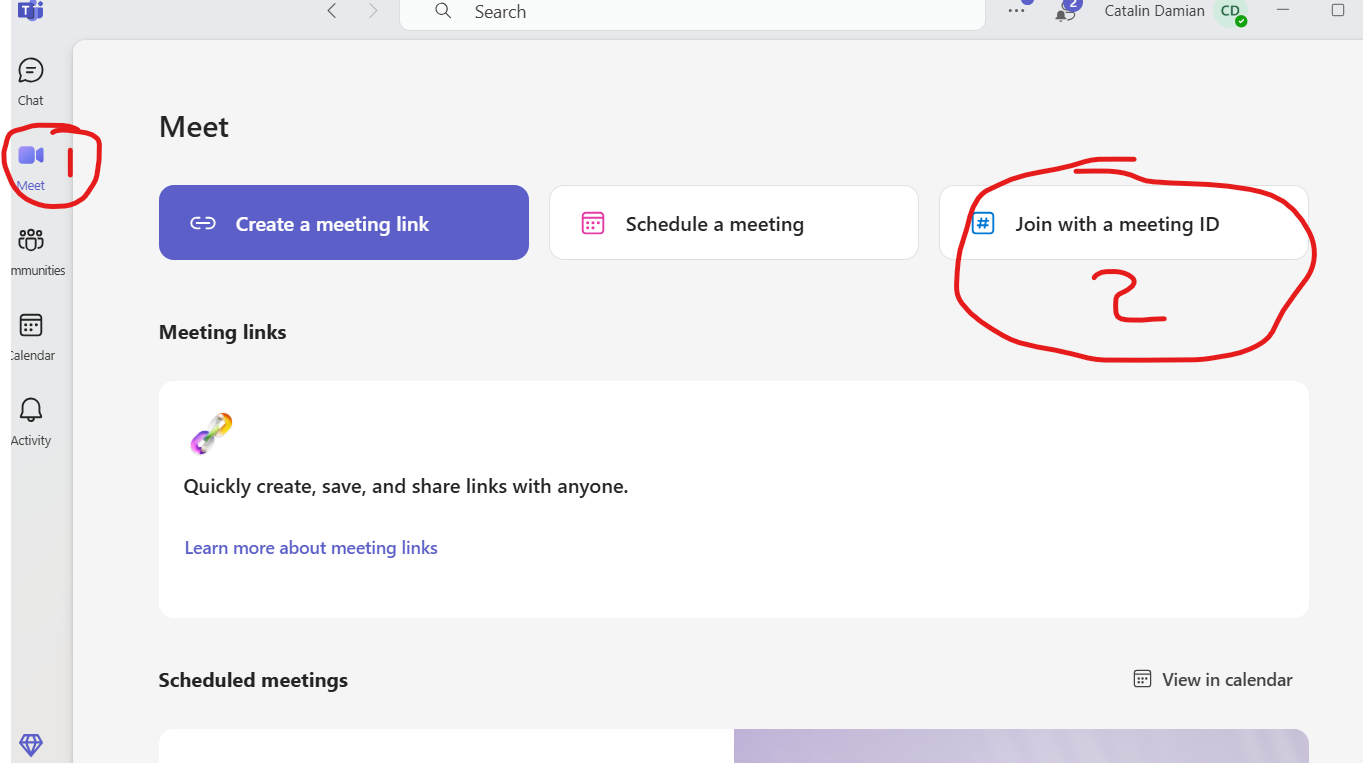Maximize the Teams window
This screenshot has width=1363, height=763.
(1338, 10)
